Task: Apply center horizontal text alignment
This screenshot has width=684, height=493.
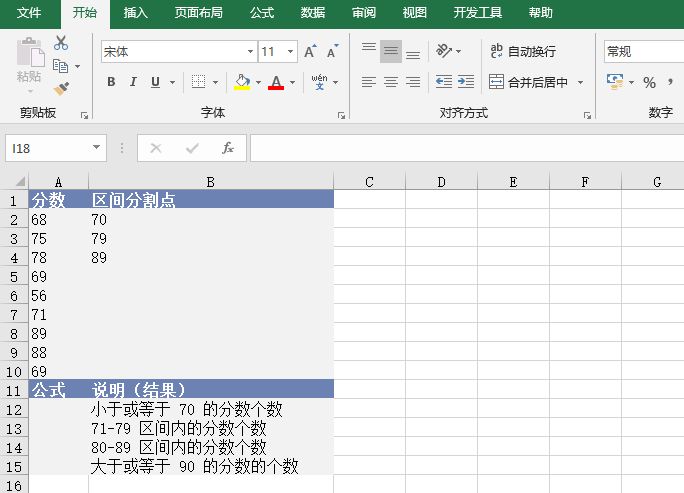Action: pos(390,82)
